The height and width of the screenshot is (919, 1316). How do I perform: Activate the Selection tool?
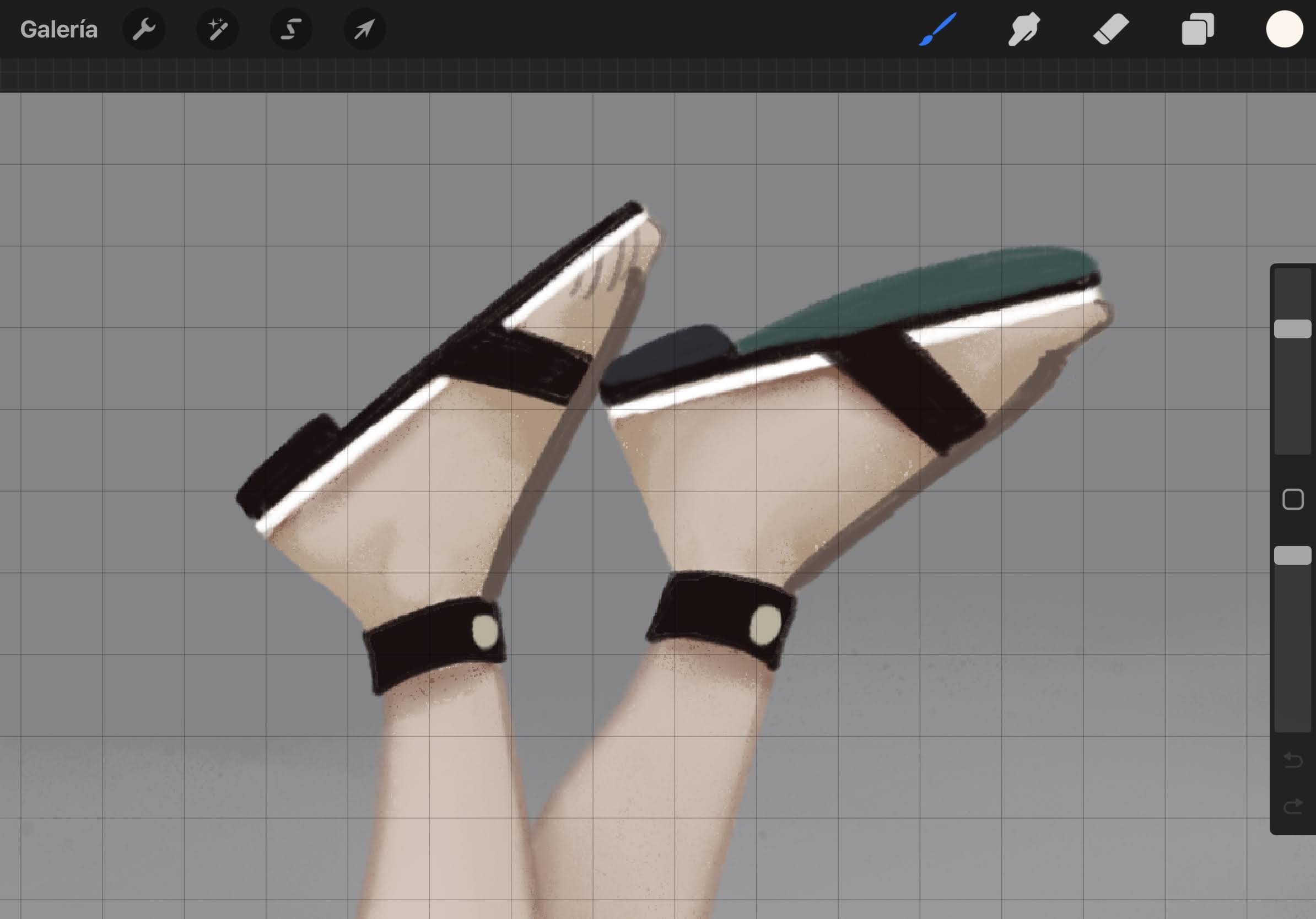click(291, 29)
